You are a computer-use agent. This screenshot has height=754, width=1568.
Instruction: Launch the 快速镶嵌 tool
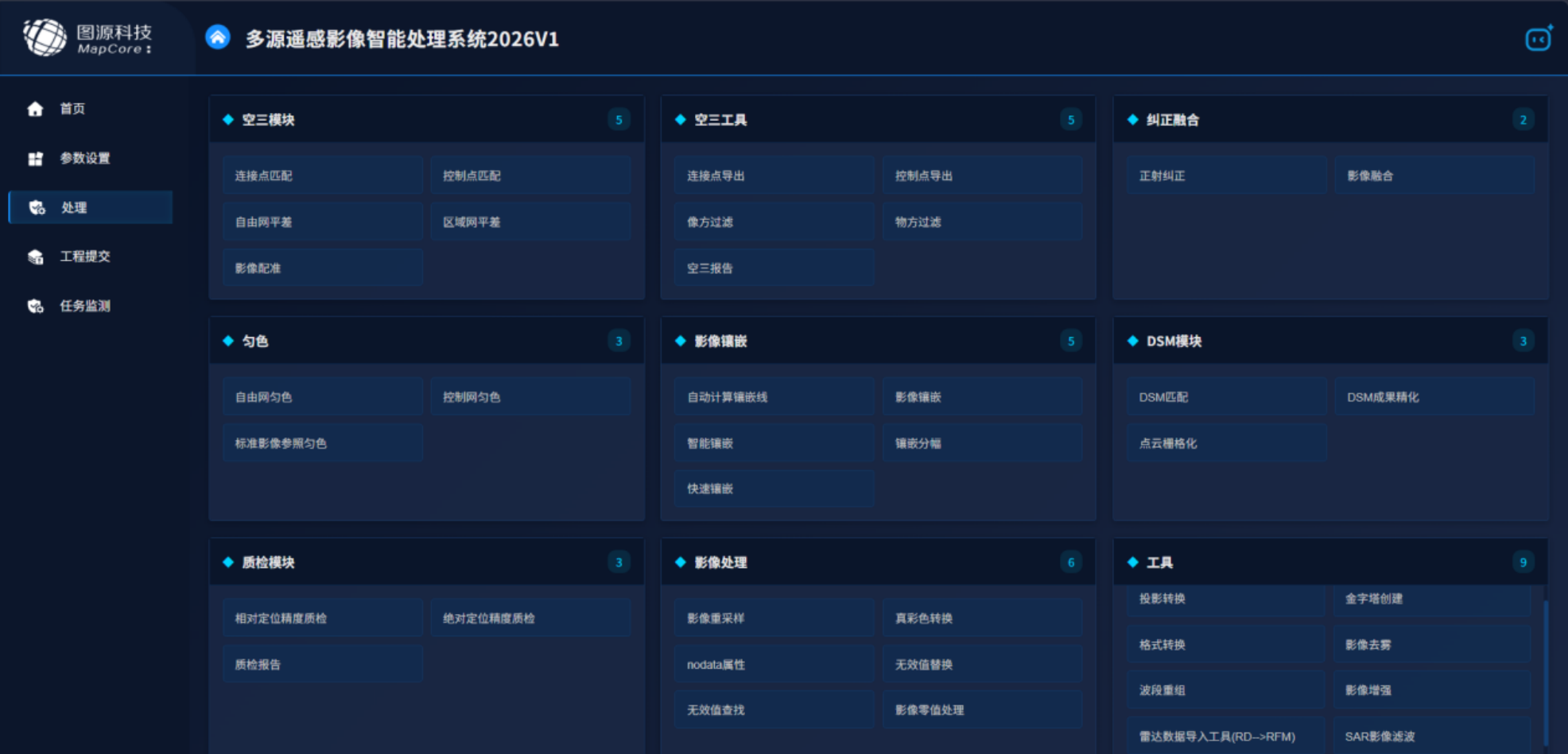point(775,488)
